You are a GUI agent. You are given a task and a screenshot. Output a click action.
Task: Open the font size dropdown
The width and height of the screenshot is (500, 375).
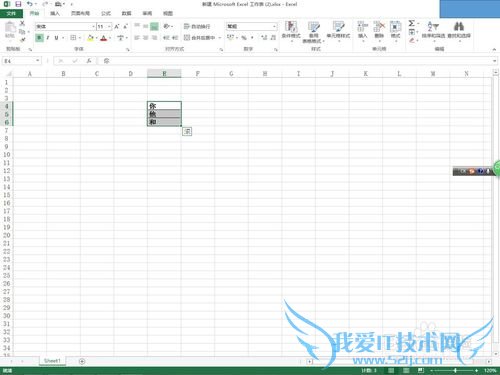click(x=109, y=26)
